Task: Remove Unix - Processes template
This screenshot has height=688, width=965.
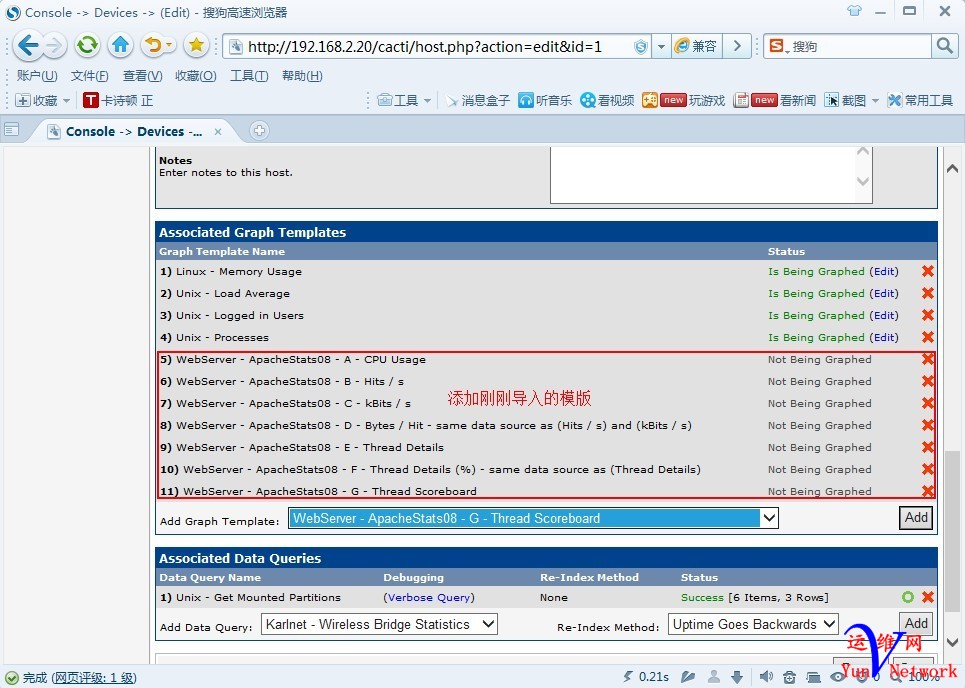Action: click(x=927, y=338)
